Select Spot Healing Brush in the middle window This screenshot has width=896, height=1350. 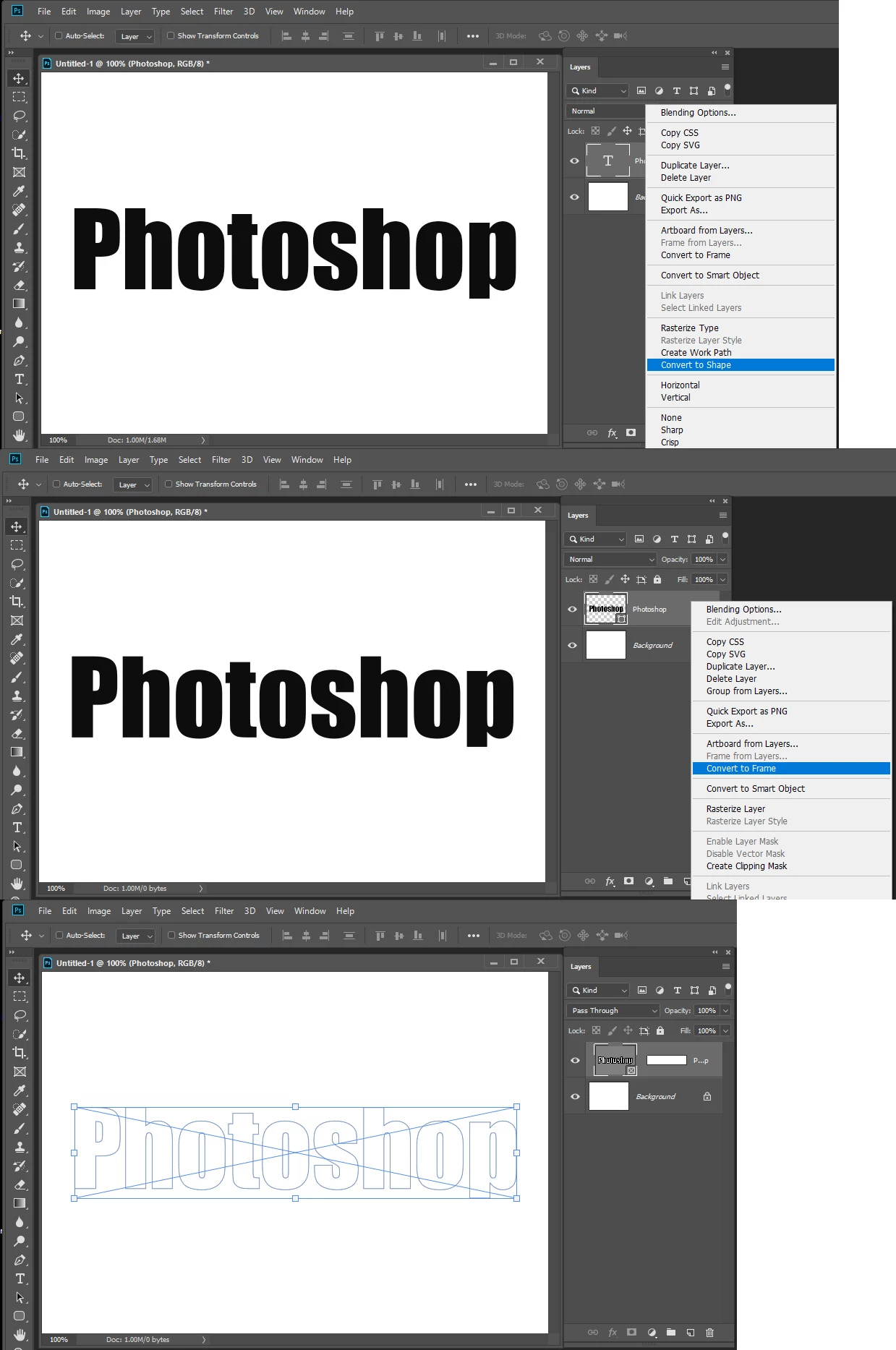tap(17, 658)
